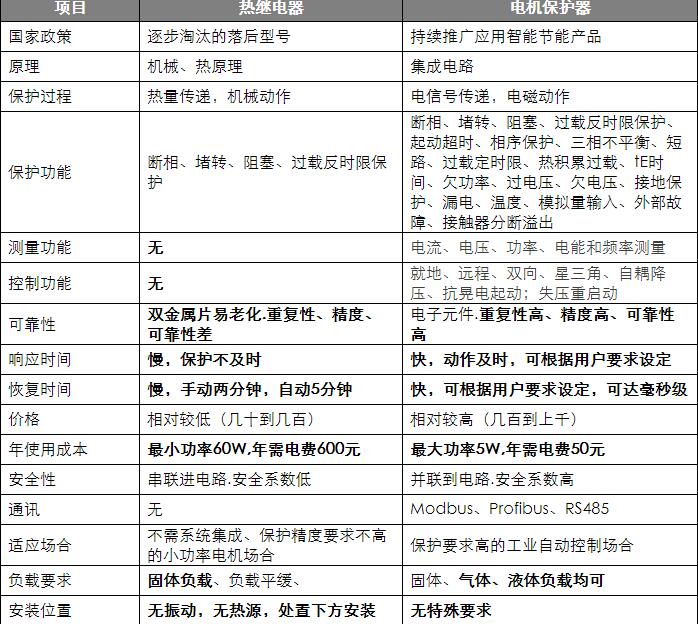Click the 电信号传递，电磁动作 cell
Viewport: 698px width, 624px height.
tap(490, 96)
